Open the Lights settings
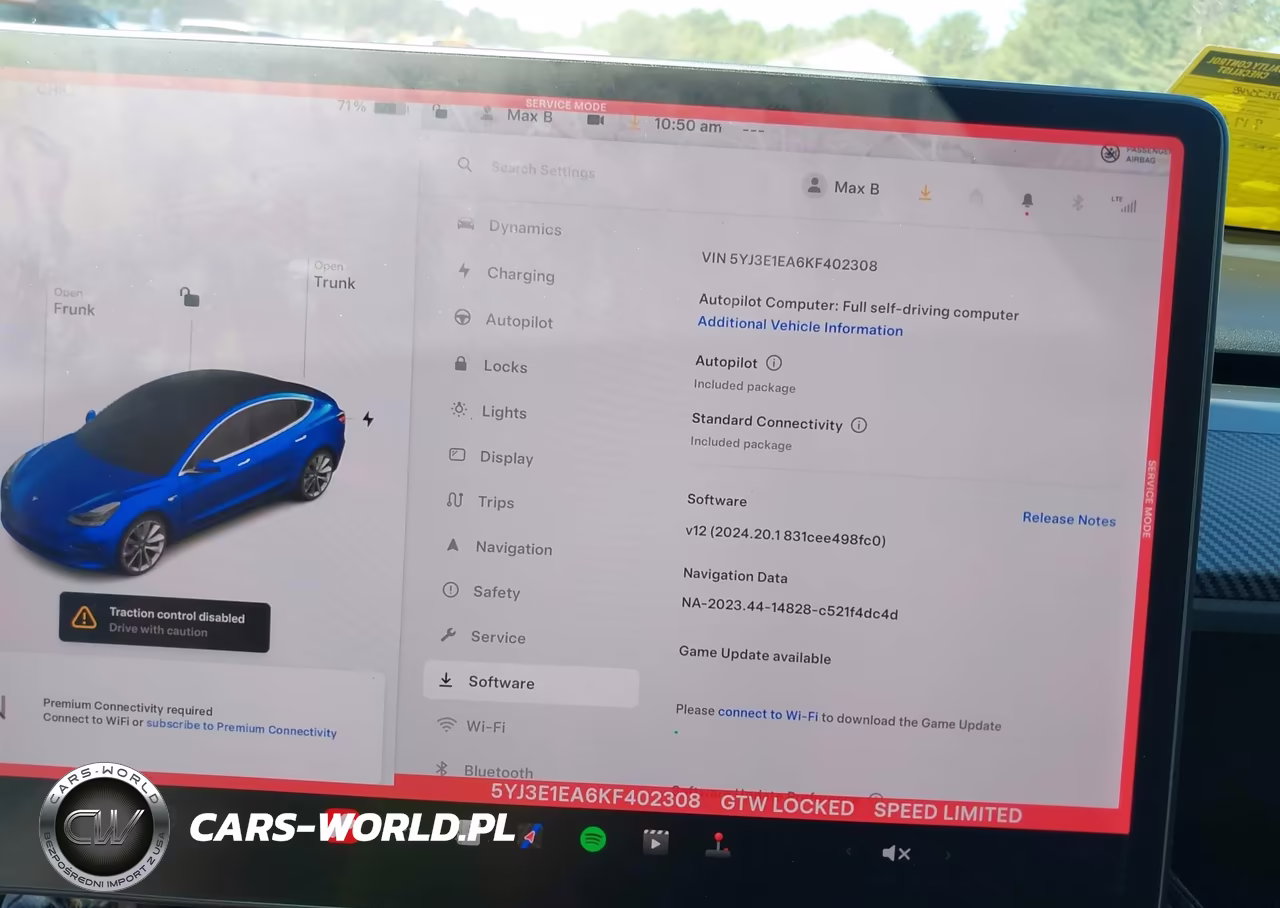 click(x=488, y=411)
